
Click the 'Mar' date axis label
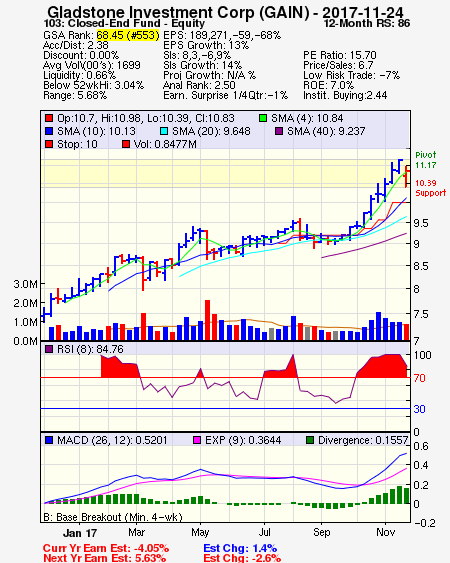(136, 532)
